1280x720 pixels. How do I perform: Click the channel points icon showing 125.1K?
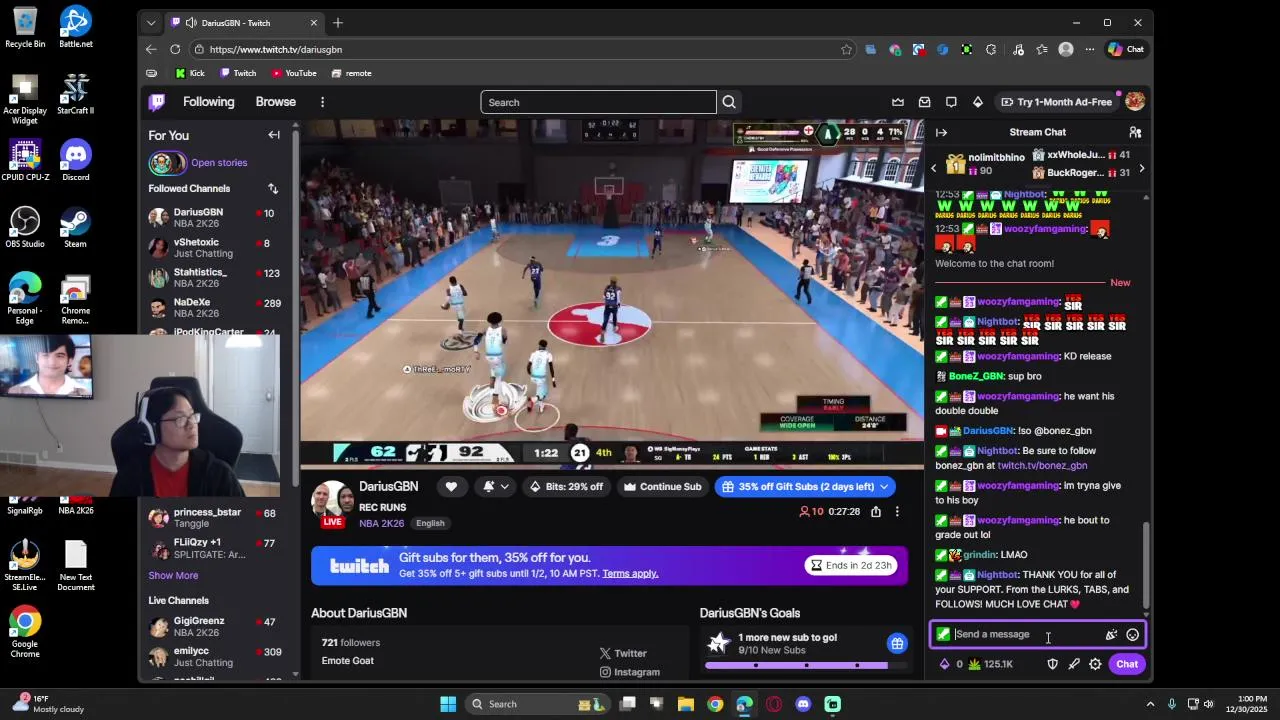point(975,664)
